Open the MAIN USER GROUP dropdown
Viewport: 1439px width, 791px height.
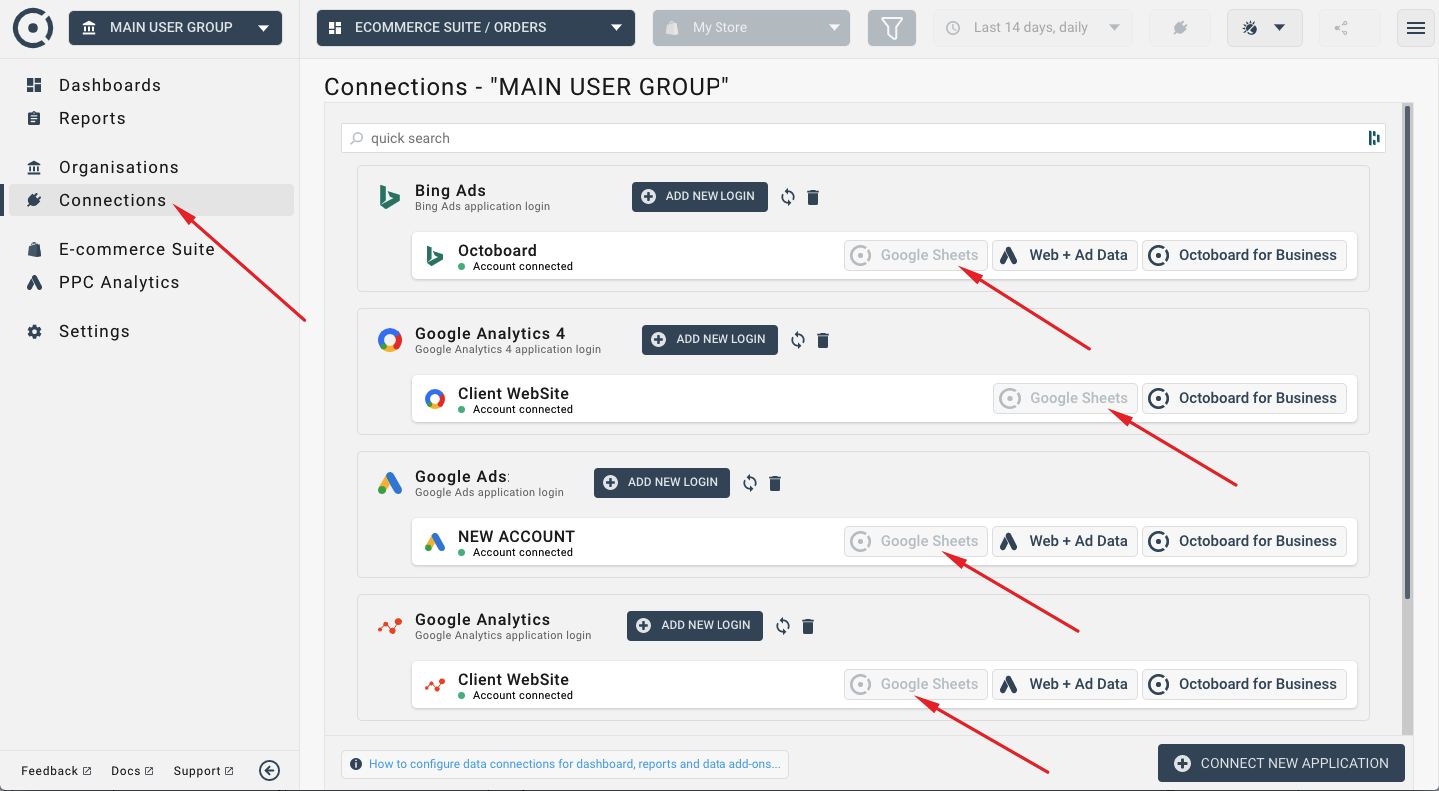pos(176,28)
